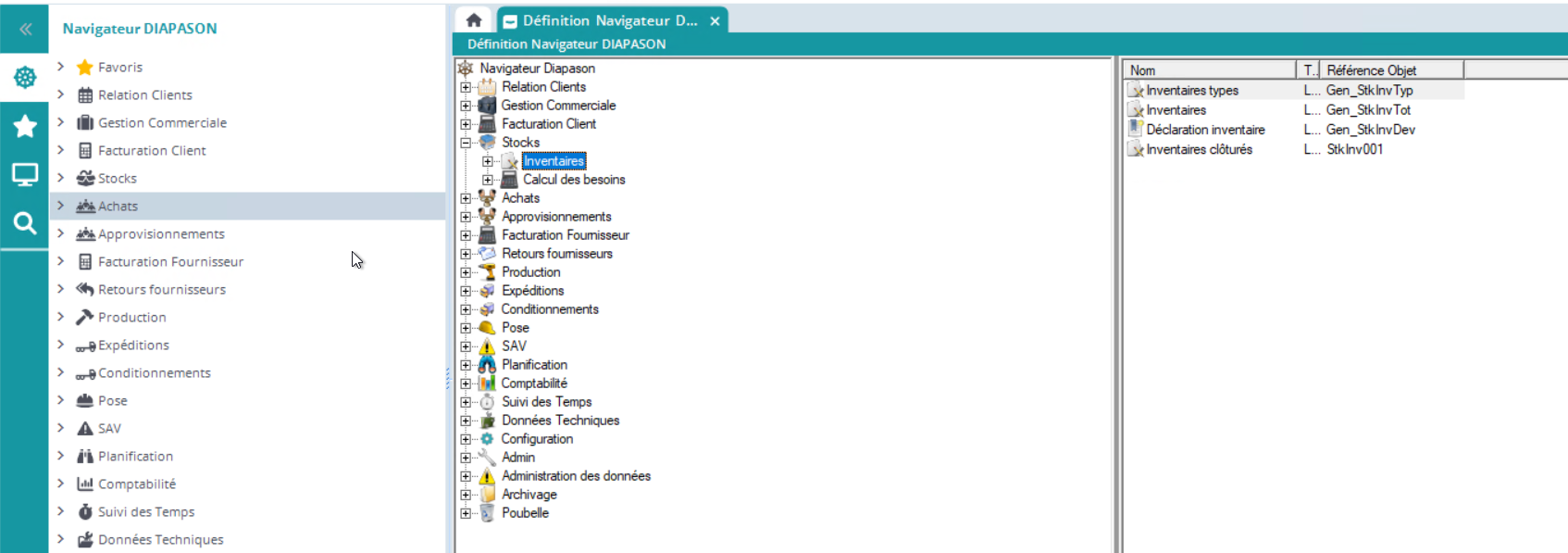
Task: Sort by the Nom column header
Action: point(1208,70)
